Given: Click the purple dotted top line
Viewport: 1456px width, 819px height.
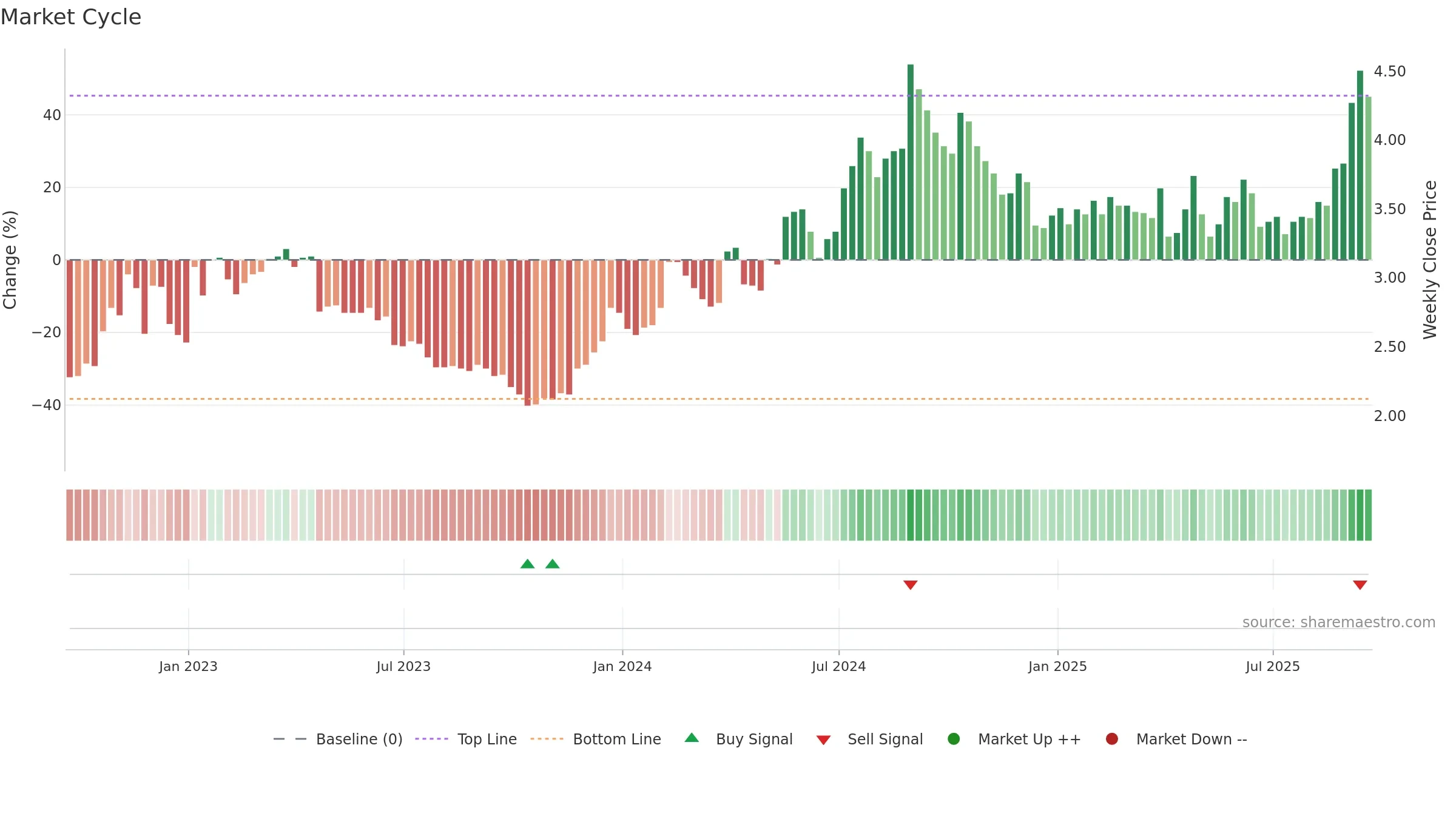Looking at the screenshot, I should pos(719,96).
